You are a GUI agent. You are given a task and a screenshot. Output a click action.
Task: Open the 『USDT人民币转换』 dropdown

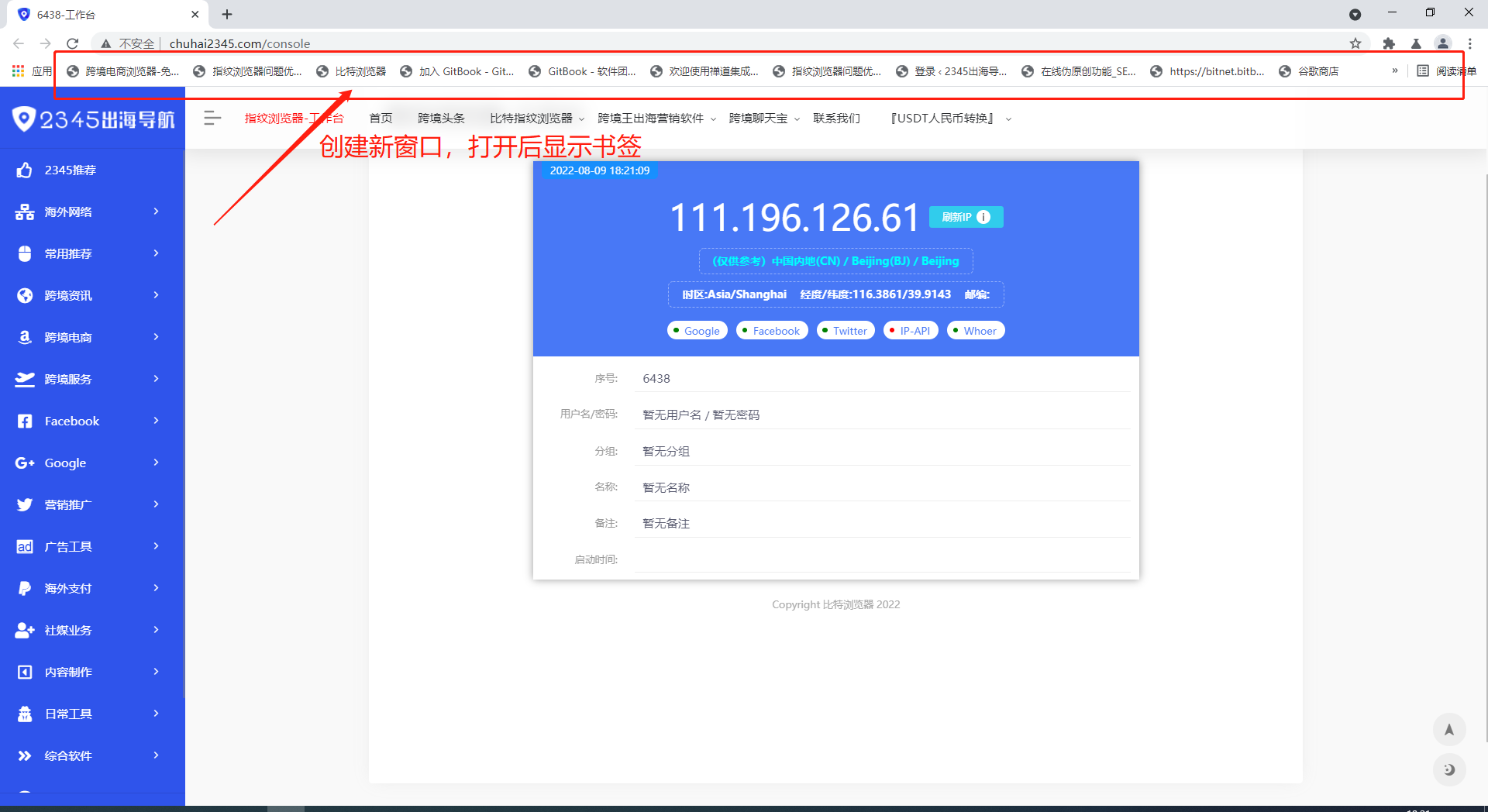coord(950,119)
